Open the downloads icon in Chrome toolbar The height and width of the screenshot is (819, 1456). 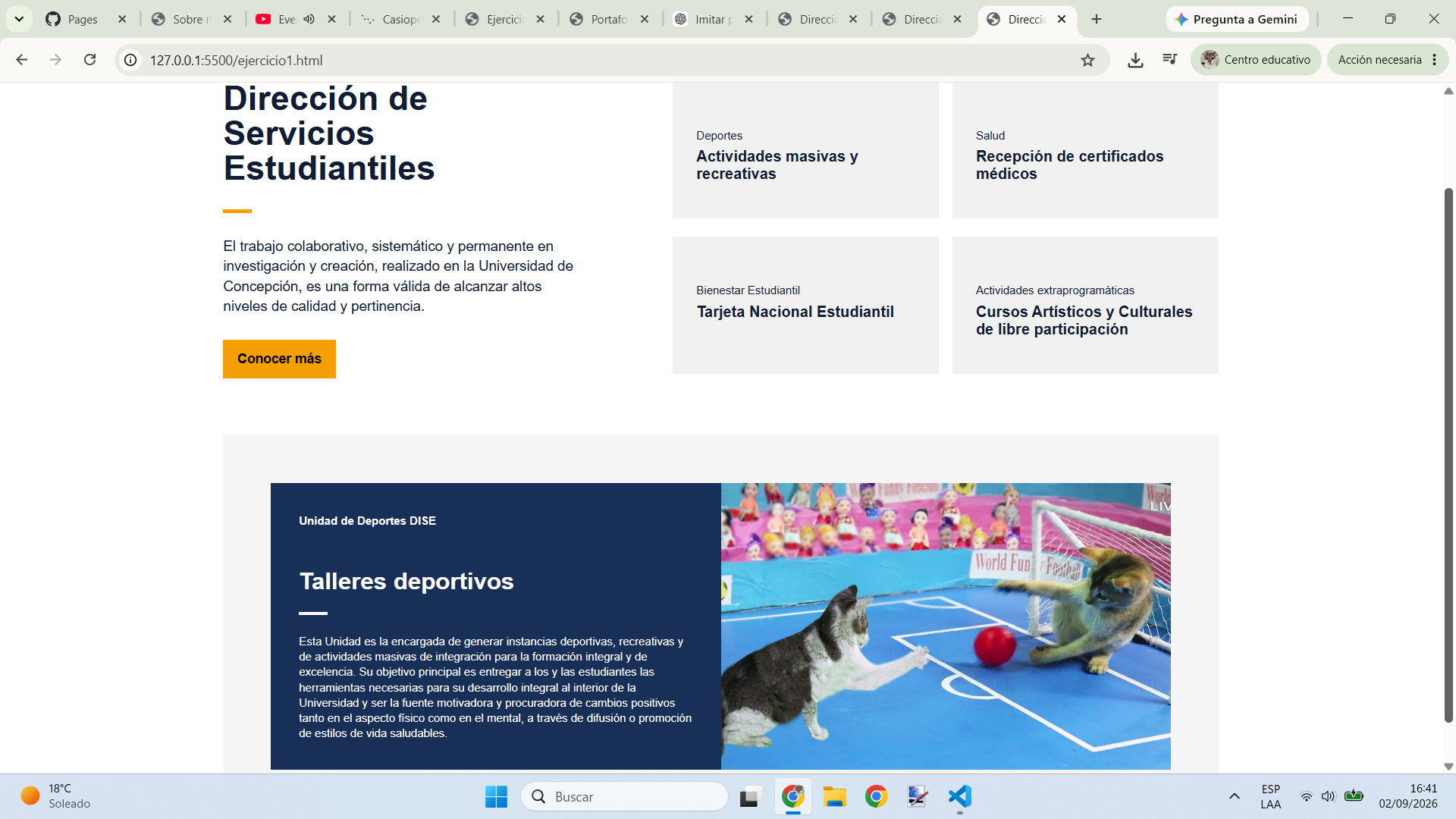click(x=1135, y=60)
